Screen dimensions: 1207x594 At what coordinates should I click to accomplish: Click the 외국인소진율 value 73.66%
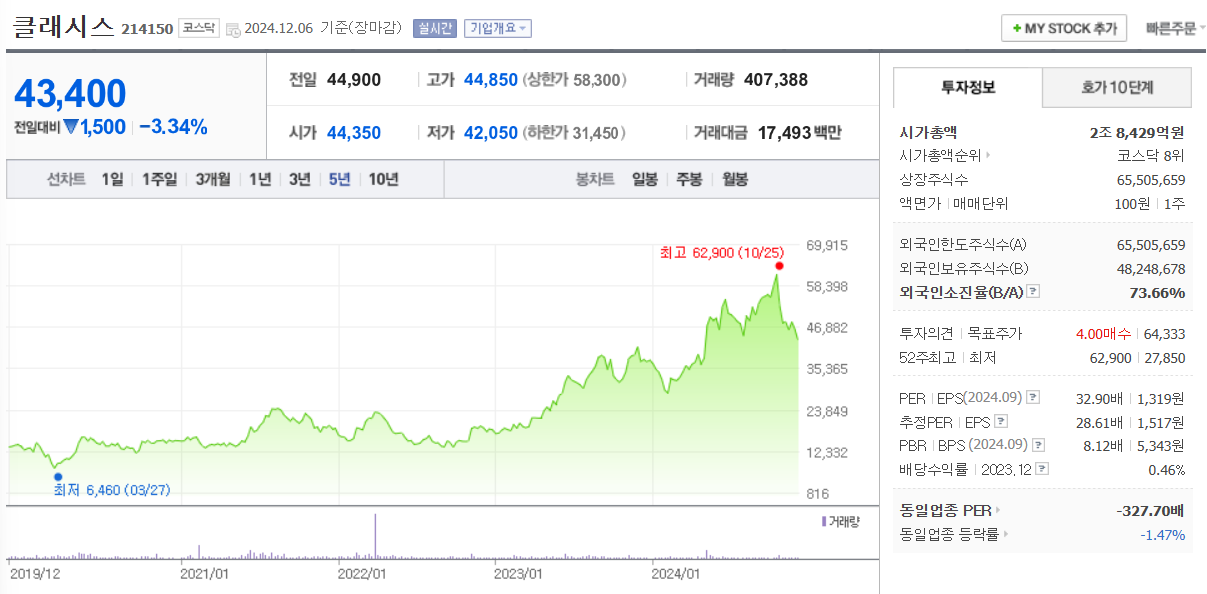(x=1156, y=292)
